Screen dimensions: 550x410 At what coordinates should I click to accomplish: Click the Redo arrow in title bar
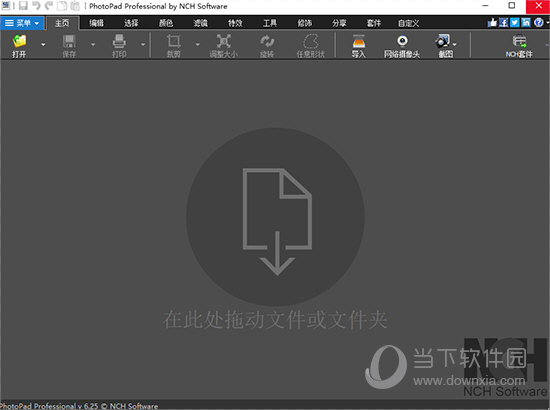tap(49, 6)
